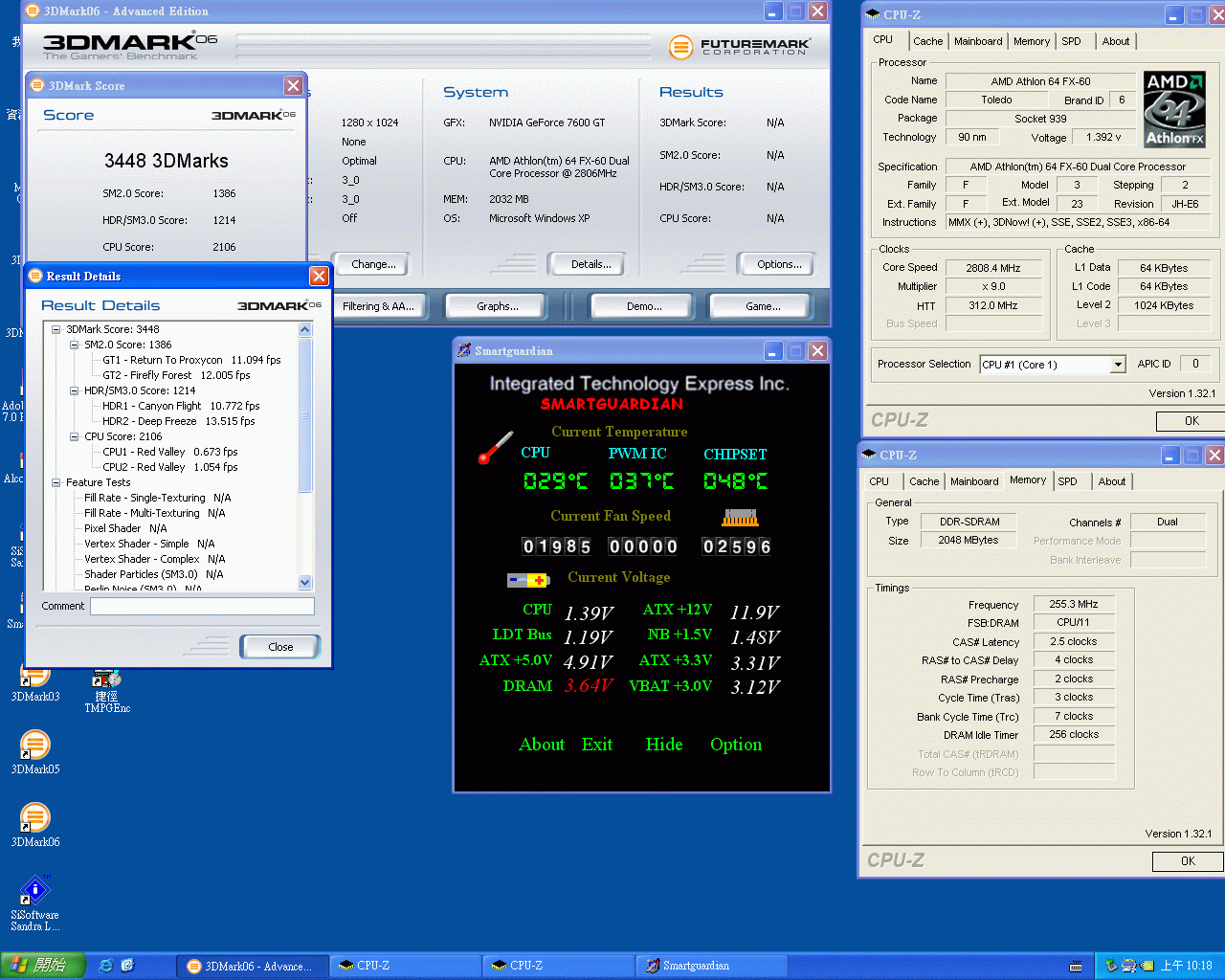Image resolution: width=1225 pixels, height=980 pixels.
Task: Select HDR1 - Canyon Flight result row
Action: pos(181,406)
